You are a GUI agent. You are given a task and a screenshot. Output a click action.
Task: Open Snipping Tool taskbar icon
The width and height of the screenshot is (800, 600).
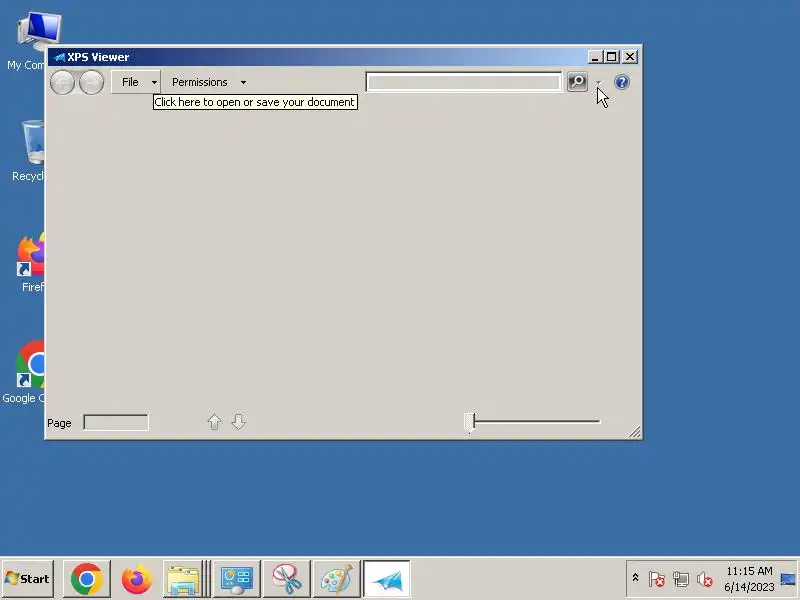287,579
